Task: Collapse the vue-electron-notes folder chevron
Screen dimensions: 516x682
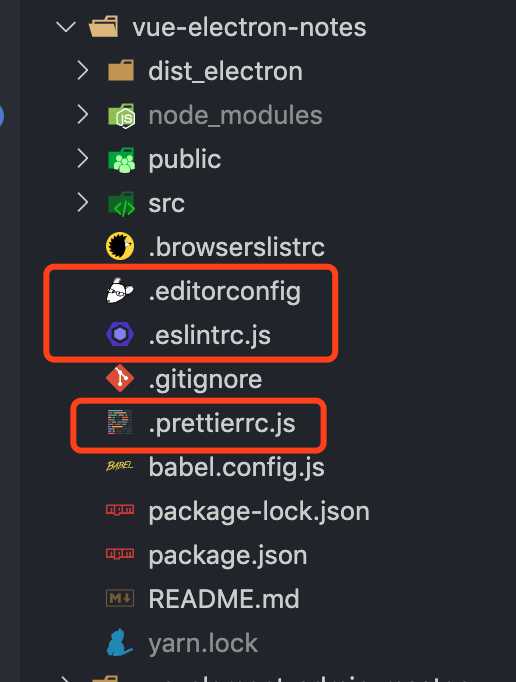Action: tap(66, 27)
